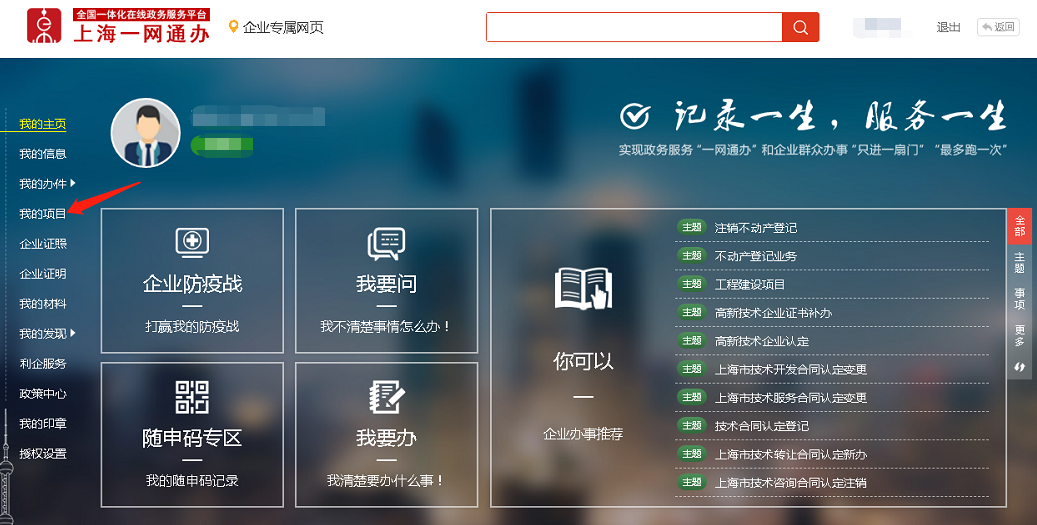The image size is (1037, 525).
Task: Click the 随申码专区 QR code icon
Action: 192,397
